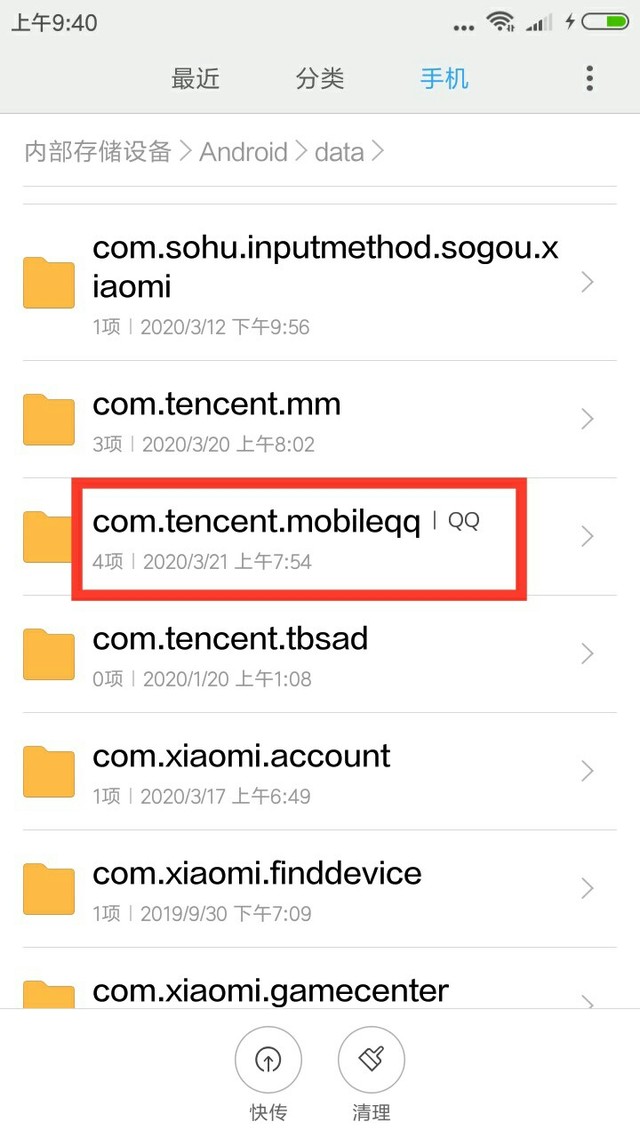Image resolution: width=640 pixels, height=1138 pixels.
Task: Tap the com.xiaomi.account folder icon
Action: click(x=49, y=771)
